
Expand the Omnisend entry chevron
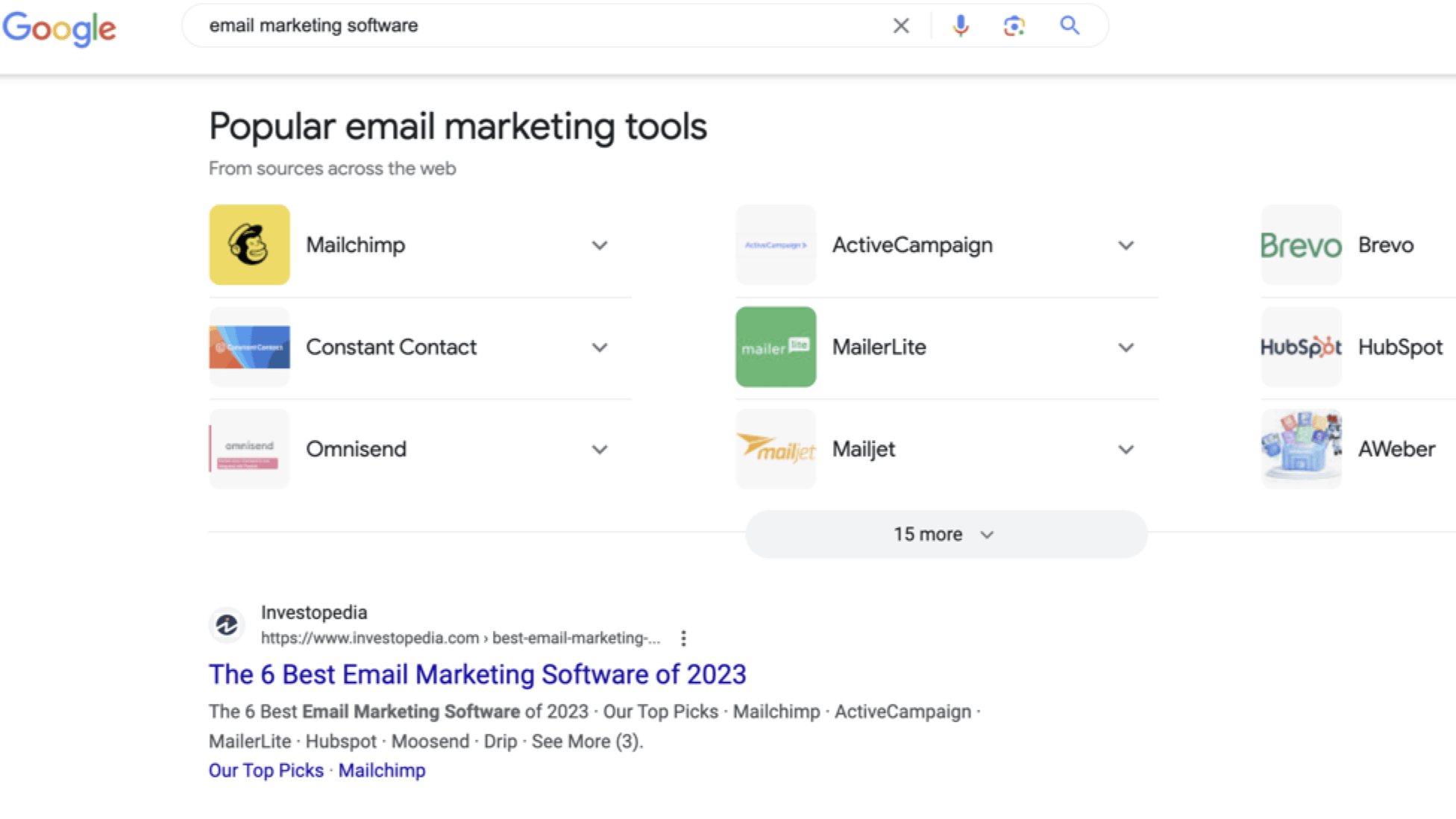(600, 450)
